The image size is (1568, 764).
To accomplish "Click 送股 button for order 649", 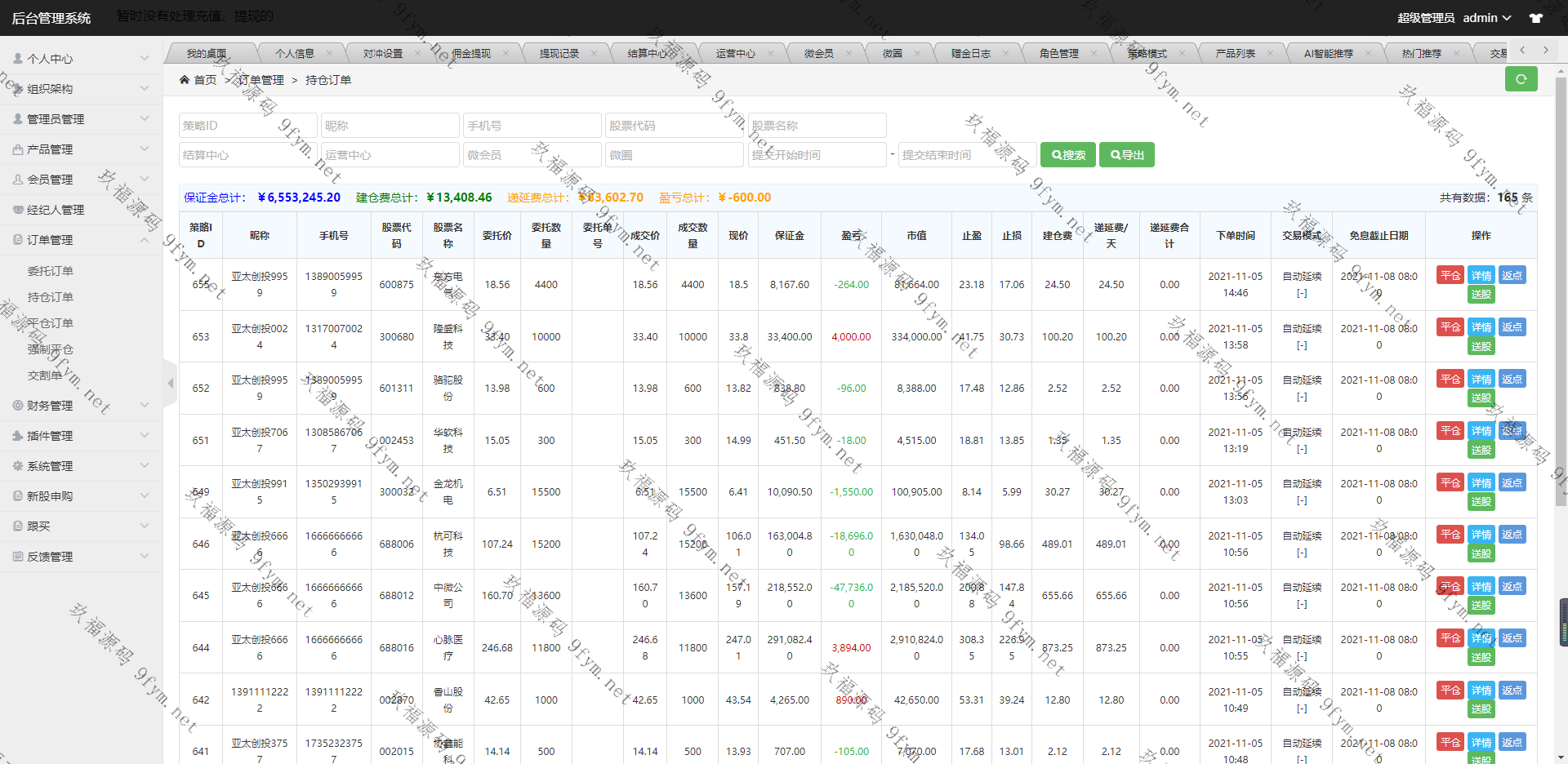I will [x=1481, y=502].
